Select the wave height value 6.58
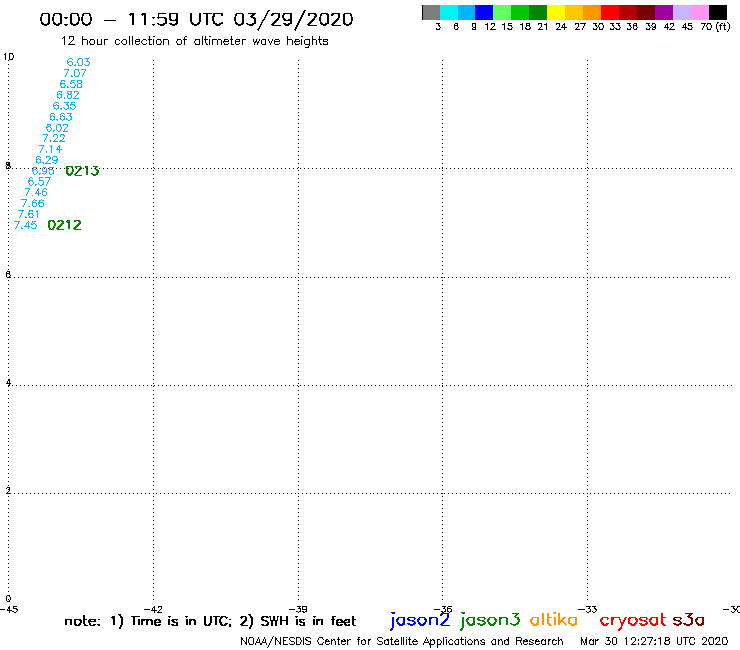 click(71, 84)
